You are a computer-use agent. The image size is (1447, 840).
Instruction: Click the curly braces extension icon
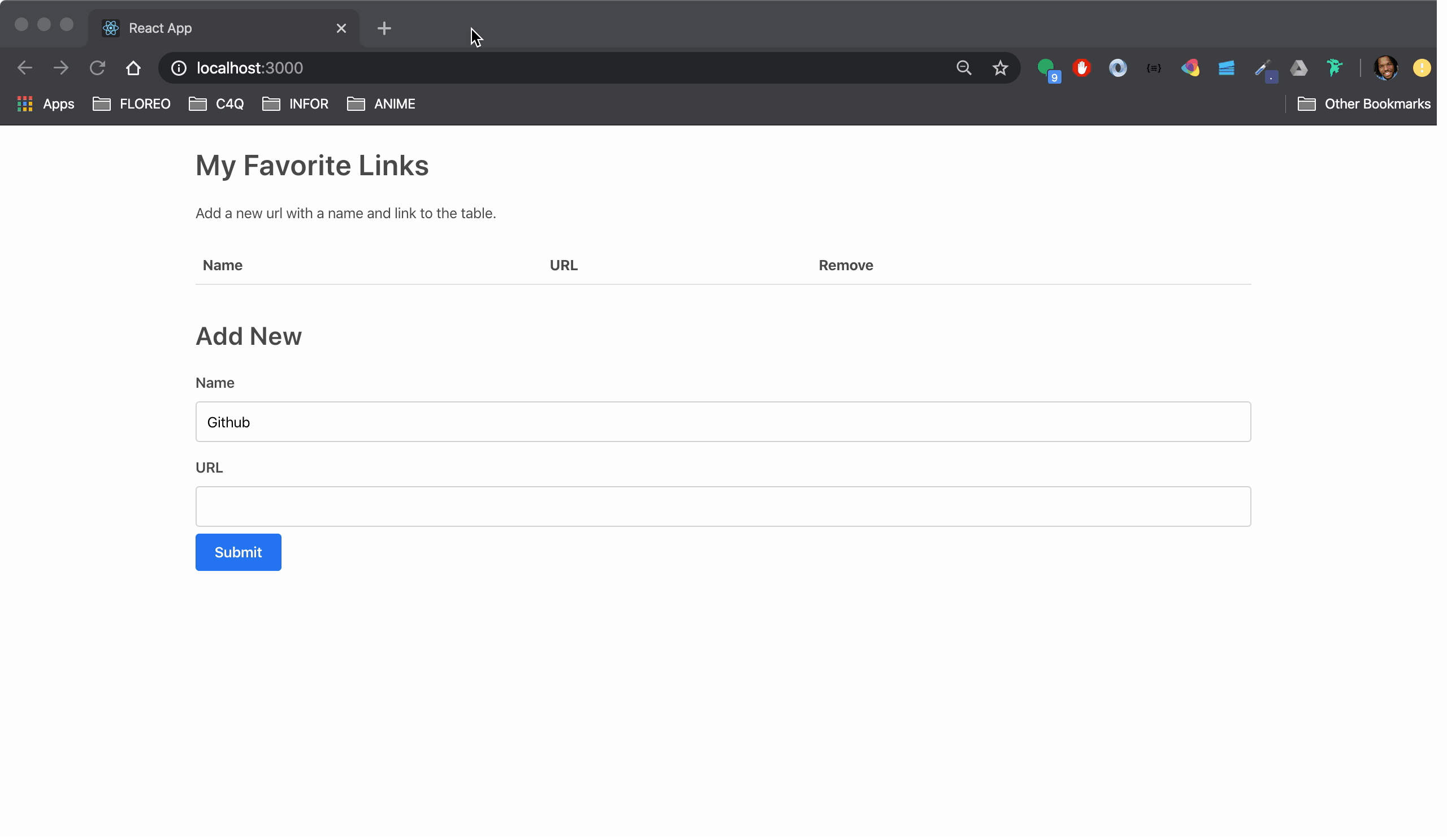pos(1154,68)
